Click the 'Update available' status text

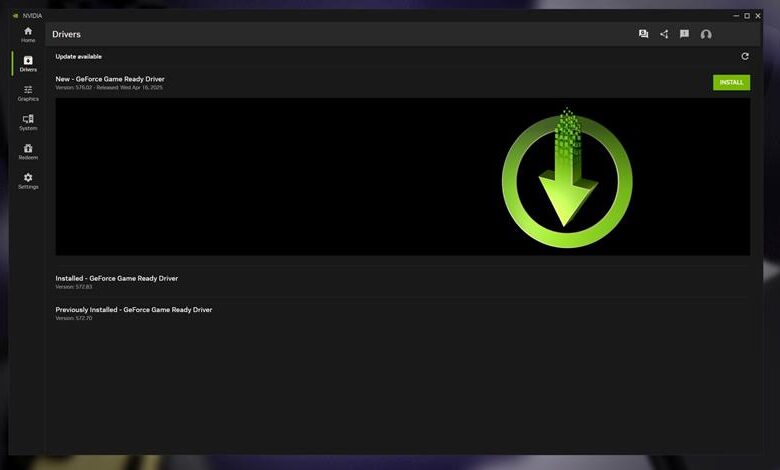(x=79, y=57)
